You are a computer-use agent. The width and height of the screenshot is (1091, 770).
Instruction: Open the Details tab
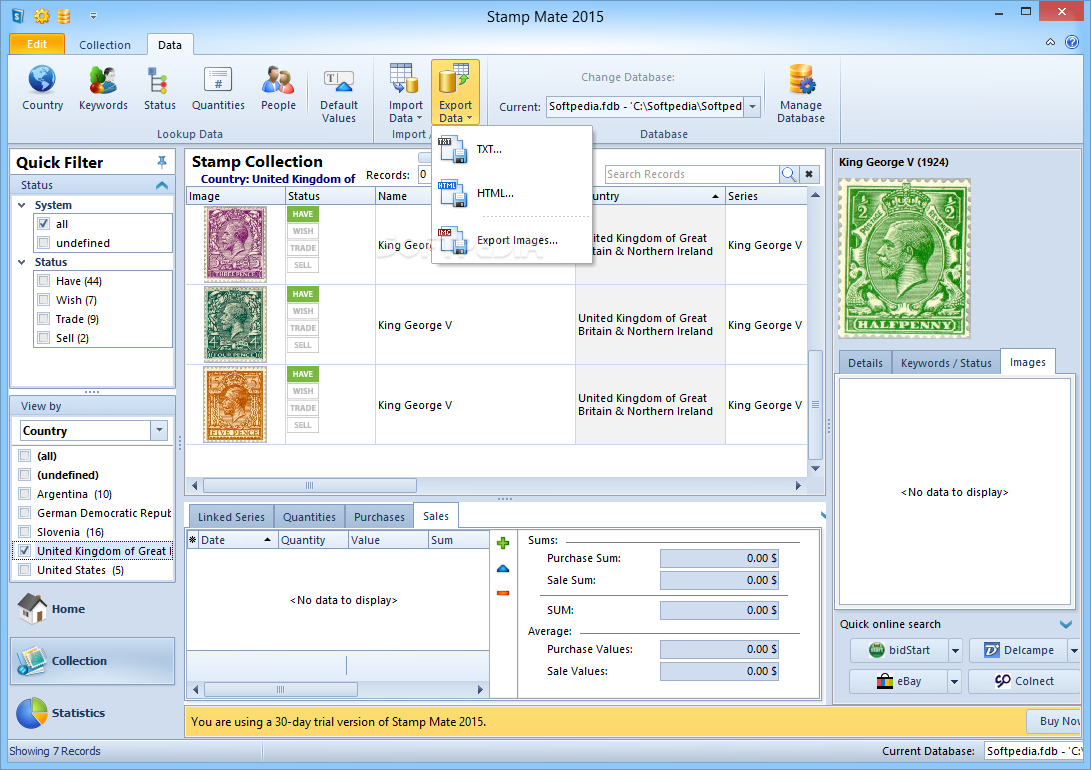865,363
